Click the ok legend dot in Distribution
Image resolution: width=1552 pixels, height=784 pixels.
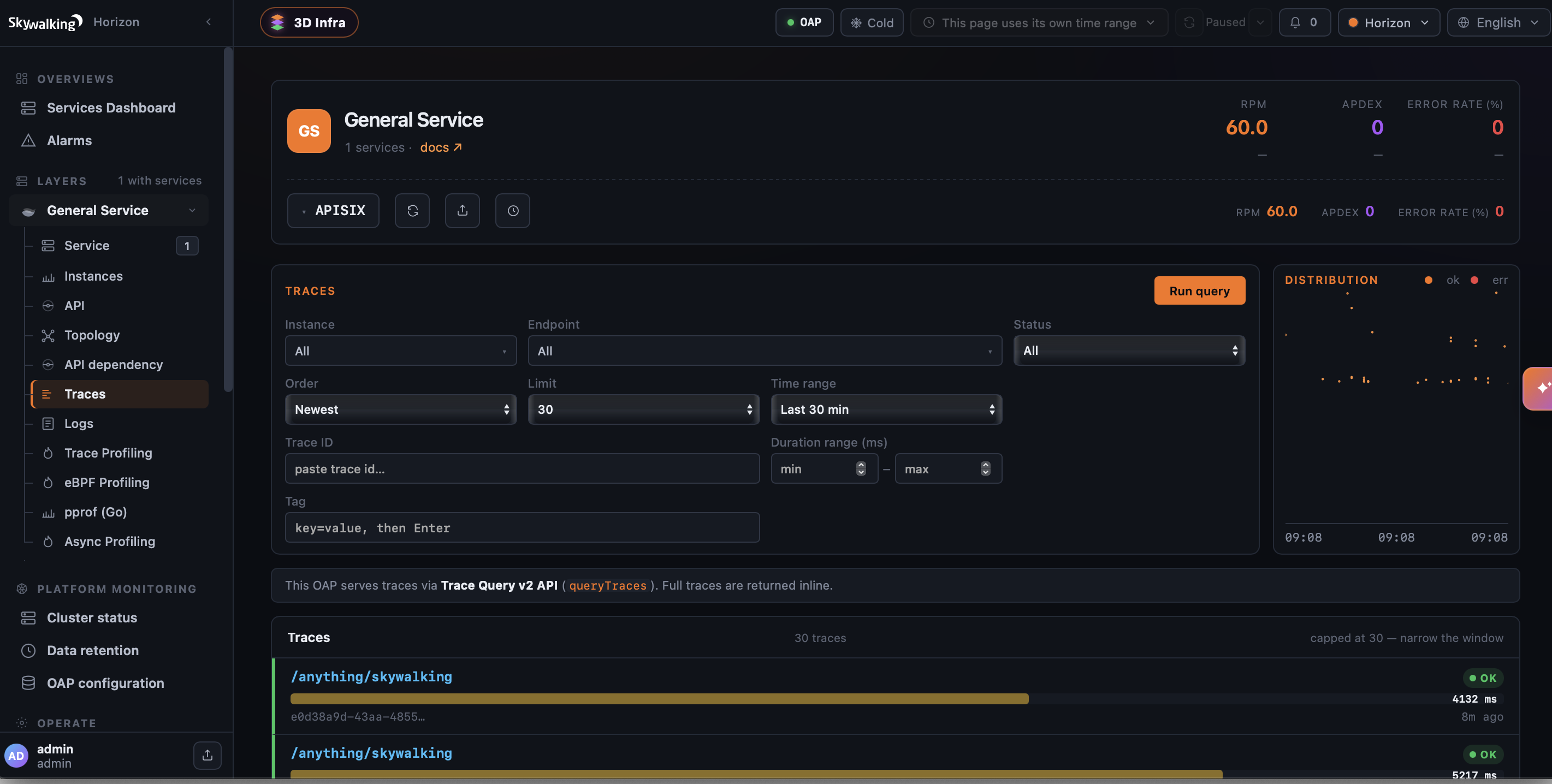pos(1428,280)
